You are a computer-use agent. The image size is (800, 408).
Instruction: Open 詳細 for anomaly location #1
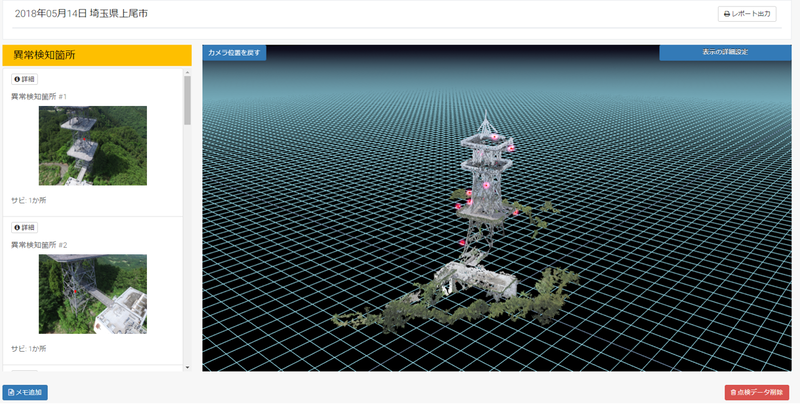[24, 79]
